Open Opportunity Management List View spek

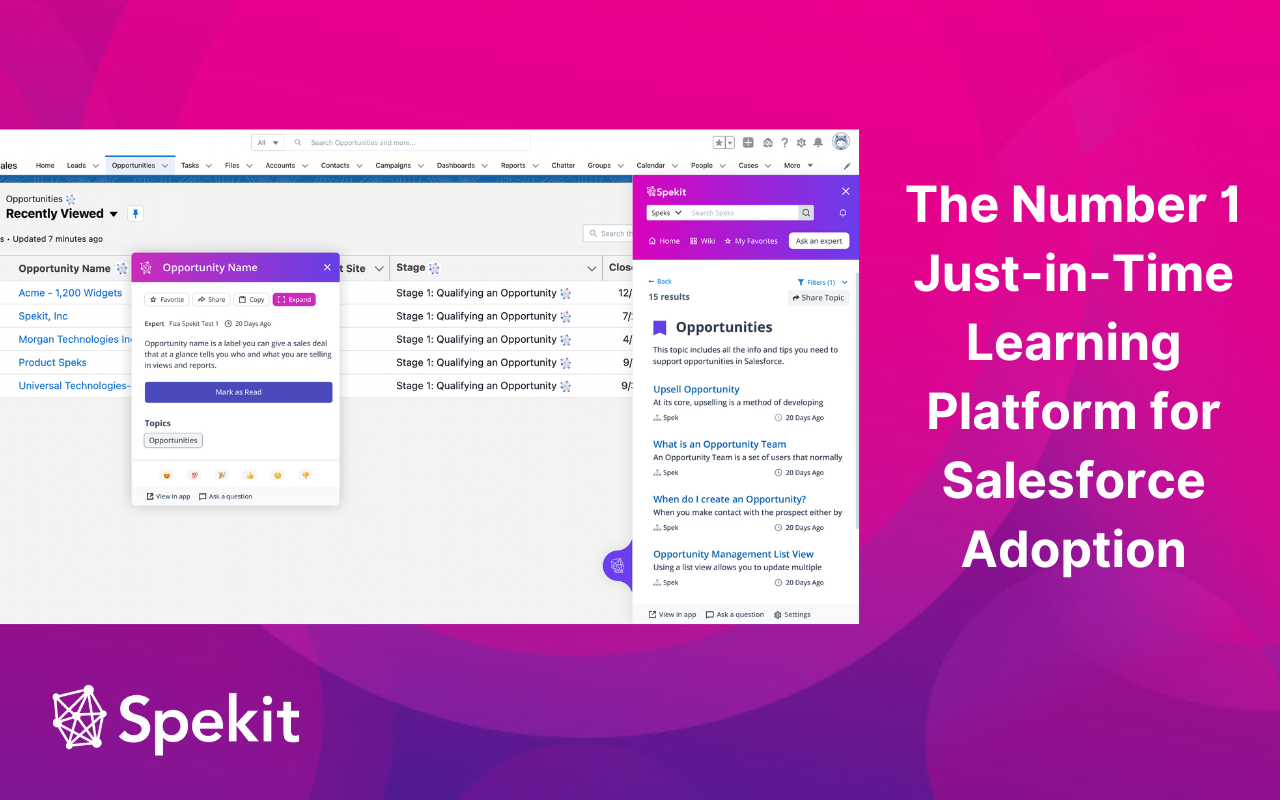(733, 554)
